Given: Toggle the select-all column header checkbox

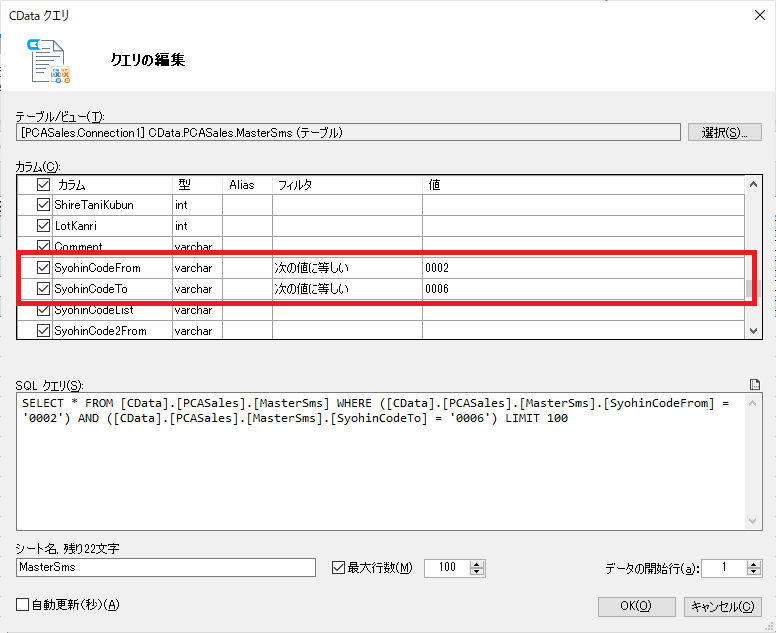Looking at the screenshot, I should [x=44, y=185].
